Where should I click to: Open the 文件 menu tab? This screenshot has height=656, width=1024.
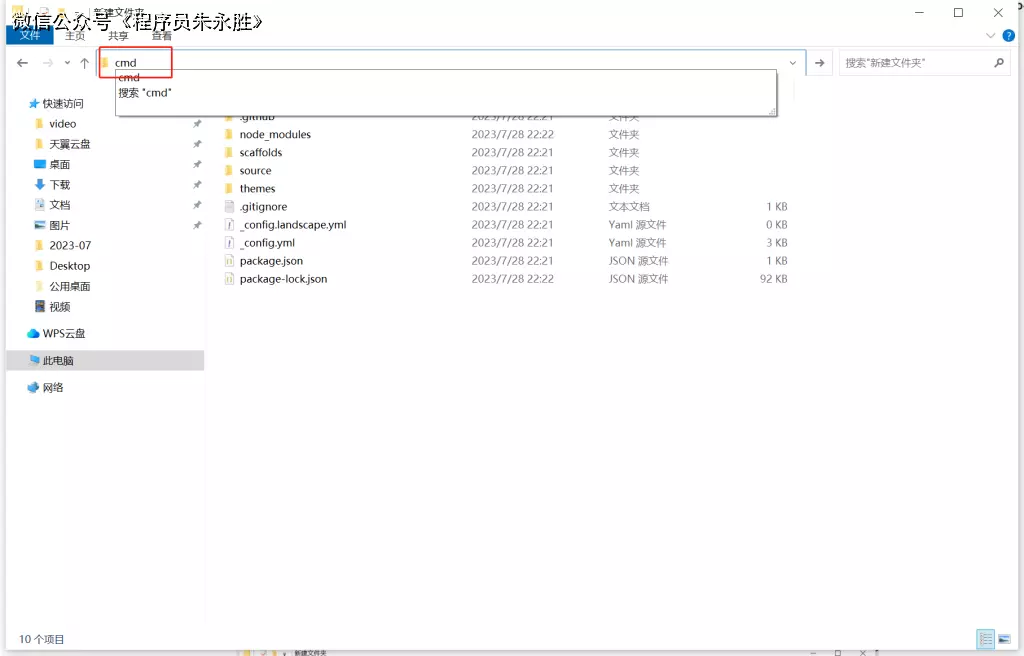(30, 35)
